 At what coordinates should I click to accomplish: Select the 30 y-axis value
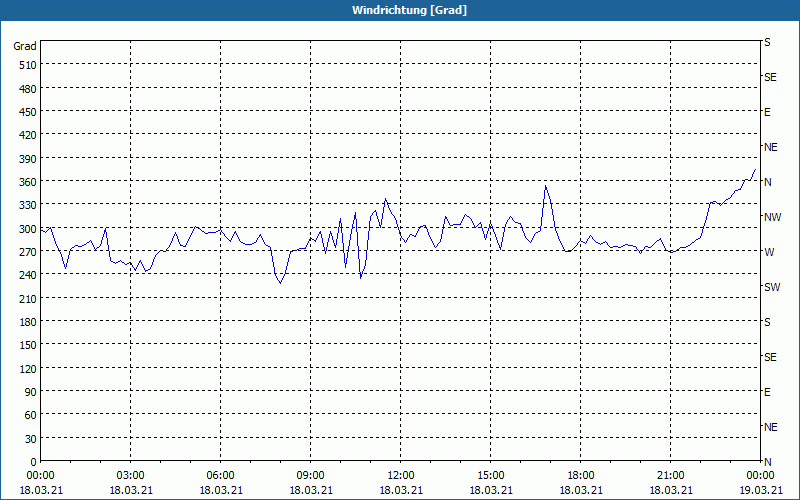[31, 439]
